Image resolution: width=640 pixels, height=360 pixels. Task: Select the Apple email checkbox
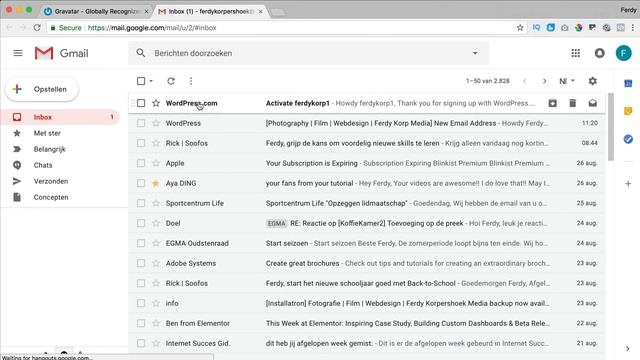pyautogui.click(x=141, y=163)
